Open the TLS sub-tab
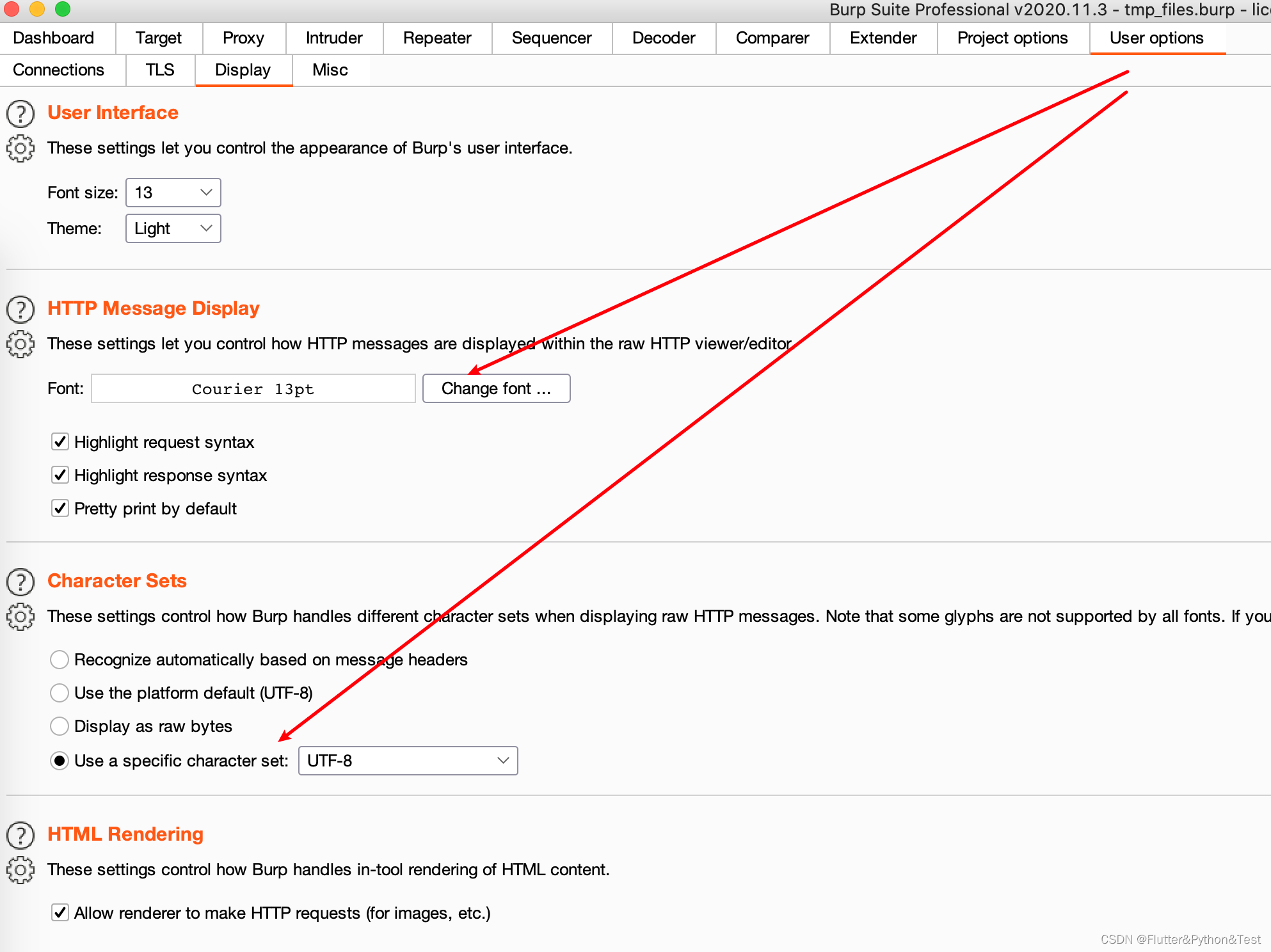This screenshot has width=1271, height=952. point(160,70)
